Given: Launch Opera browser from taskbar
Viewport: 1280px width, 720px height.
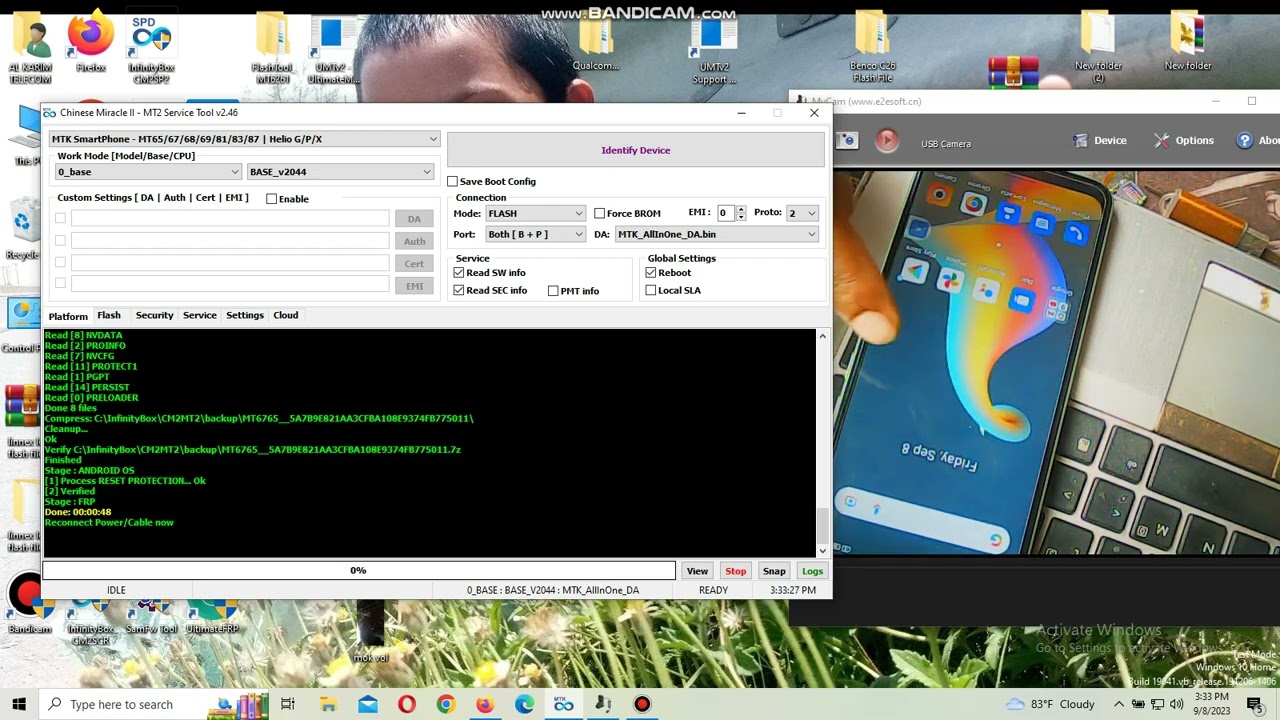Looking at the screenshot, I should coord(406,704).
